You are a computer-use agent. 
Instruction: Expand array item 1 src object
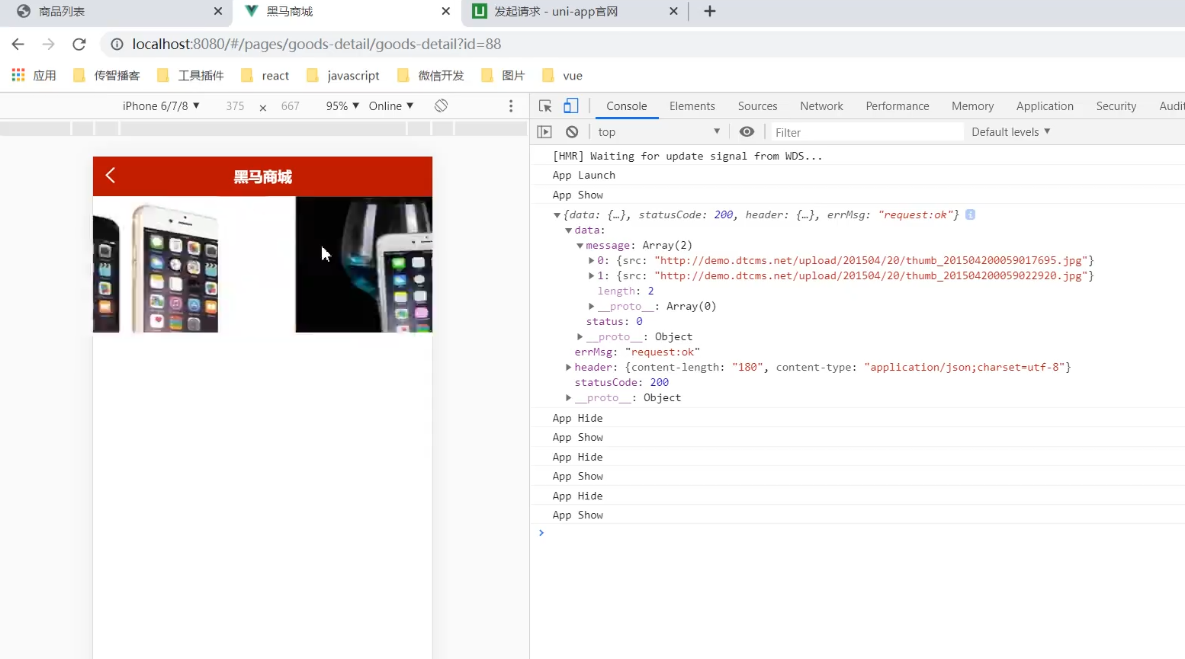click(592, 276)
